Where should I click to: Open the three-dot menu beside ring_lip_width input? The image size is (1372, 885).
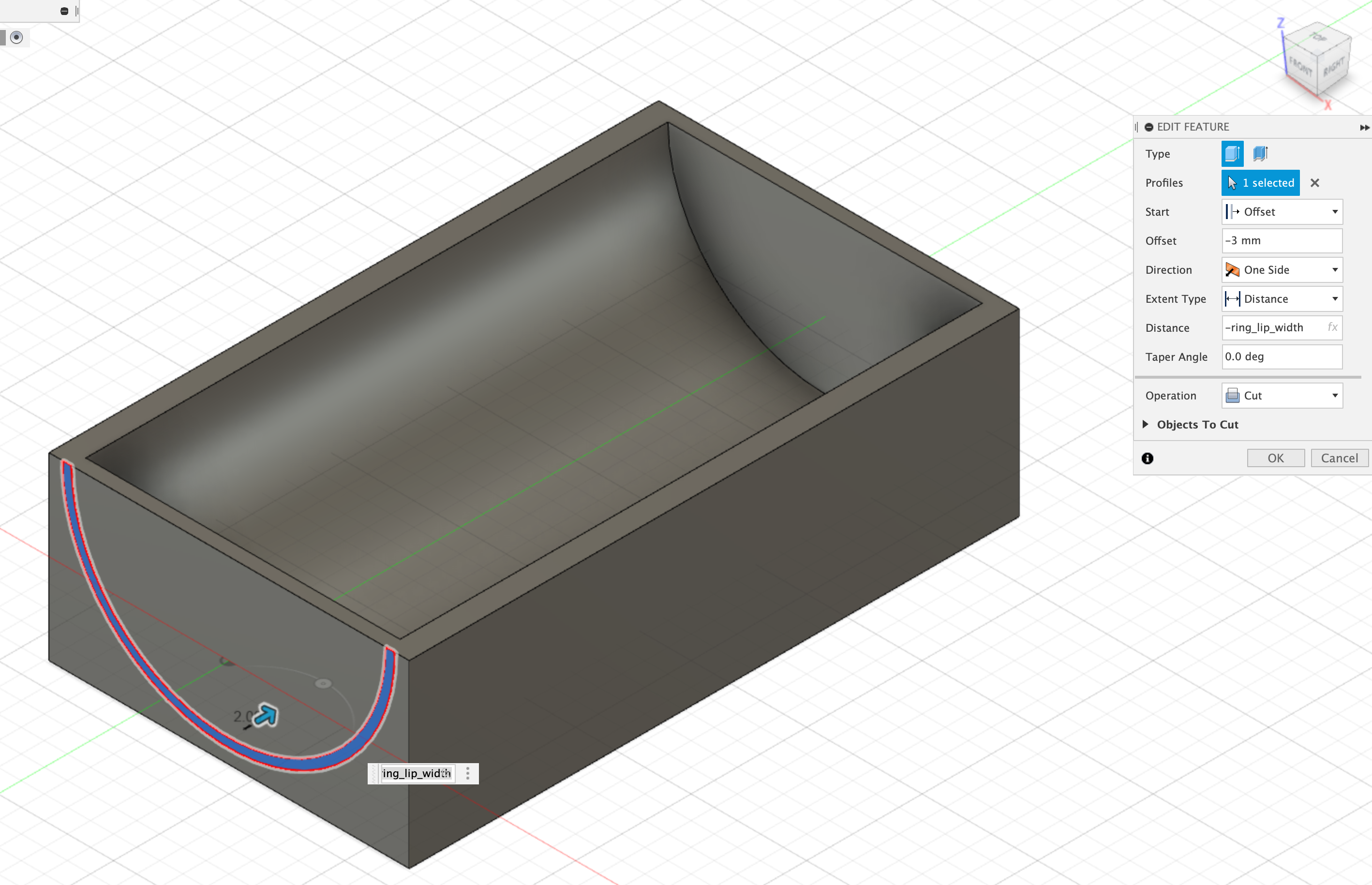tap(468, 773)
